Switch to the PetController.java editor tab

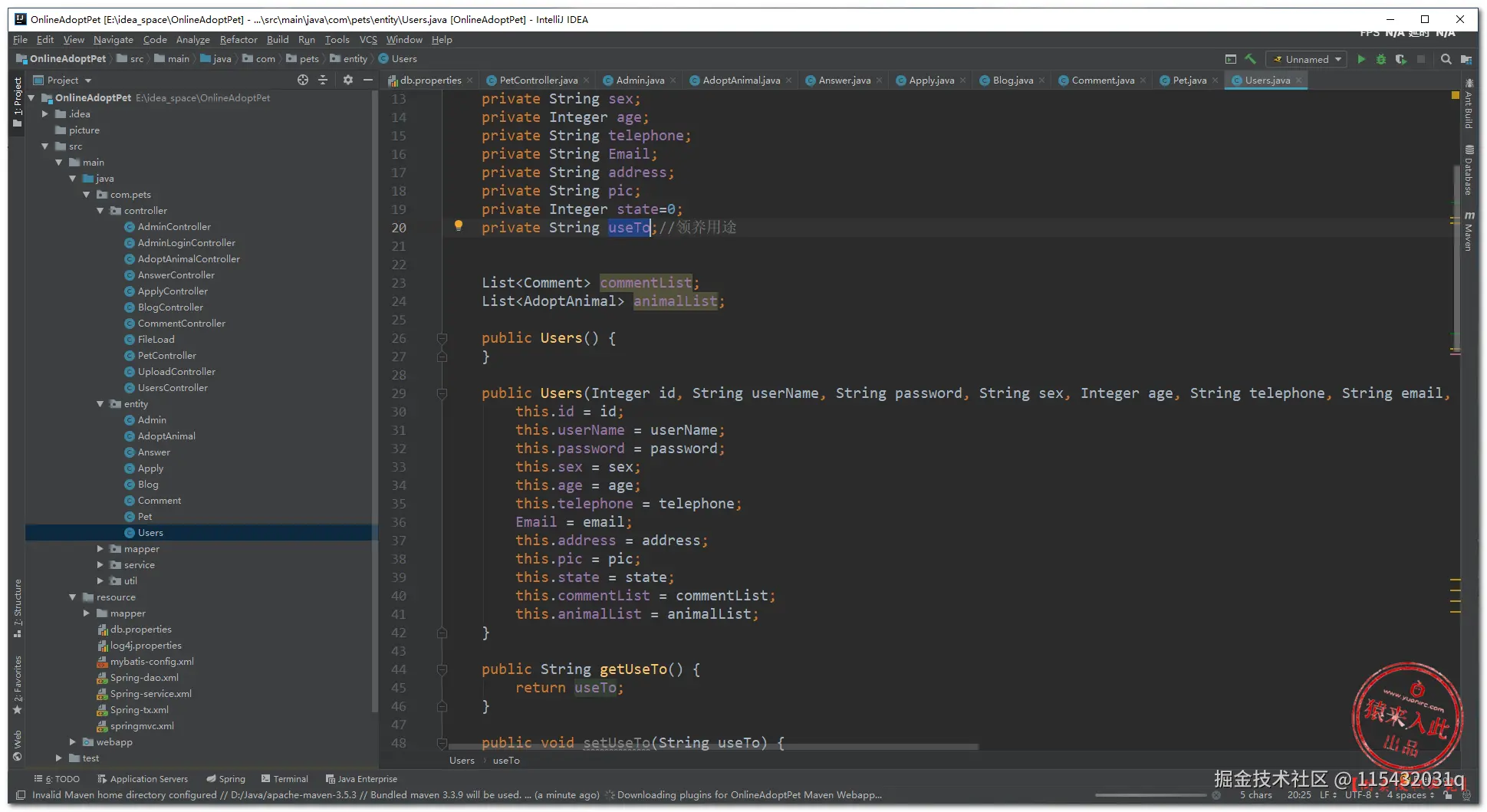(538, 80)
